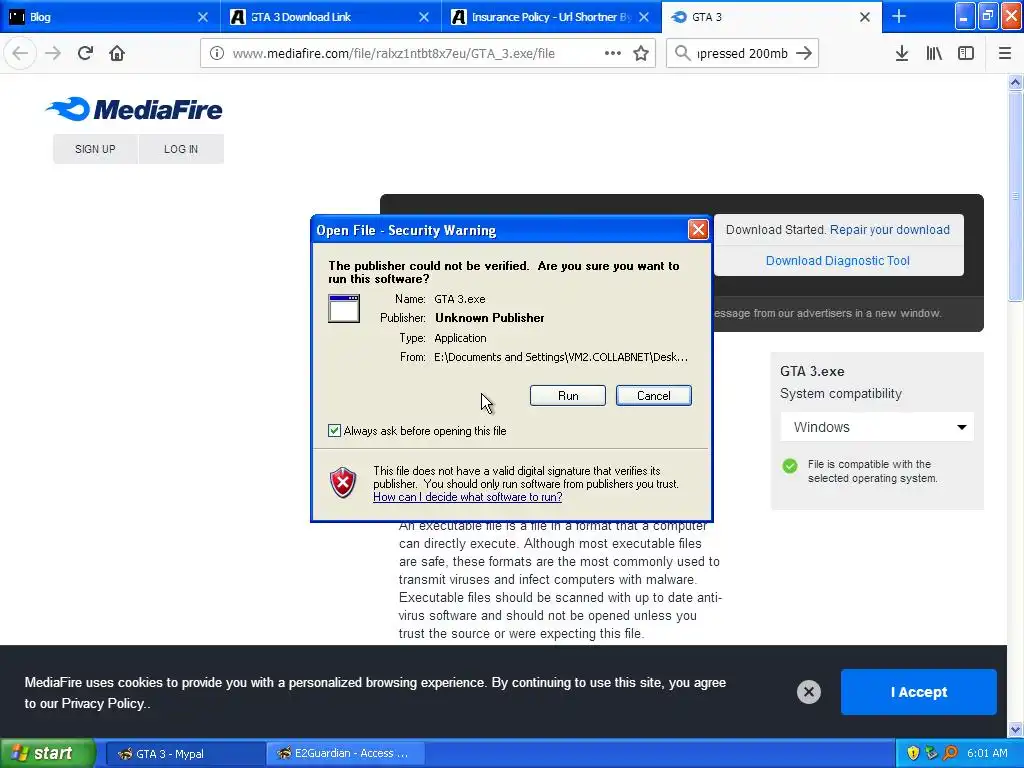The width and height of the screenshot is (1024, 768).
Task: Uncheck Always ask before opening this file
Action: tap(334, 430)
